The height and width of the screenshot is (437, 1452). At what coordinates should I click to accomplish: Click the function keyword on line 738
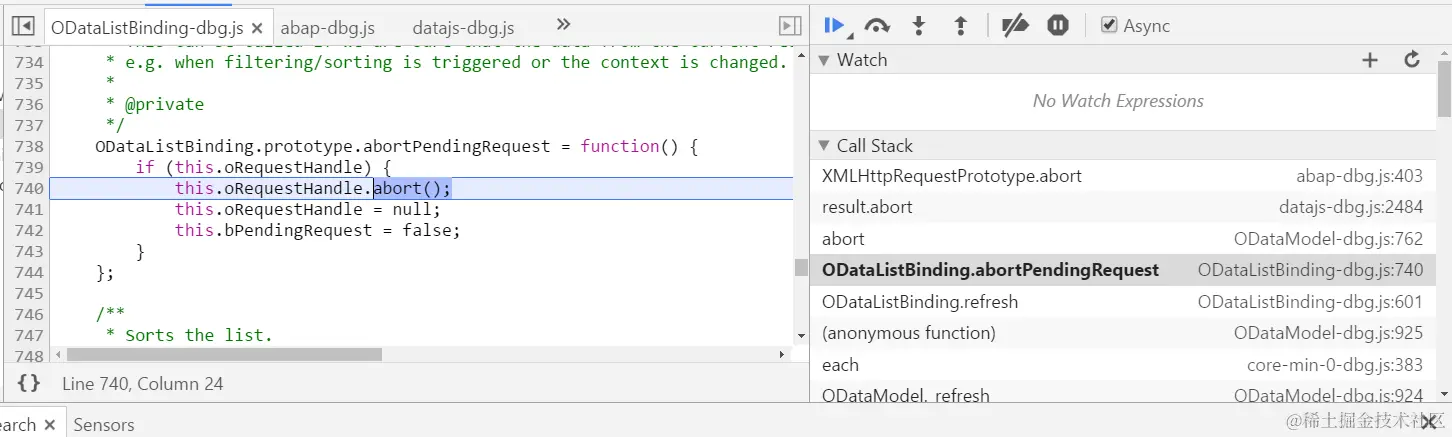tap(620, 146)
